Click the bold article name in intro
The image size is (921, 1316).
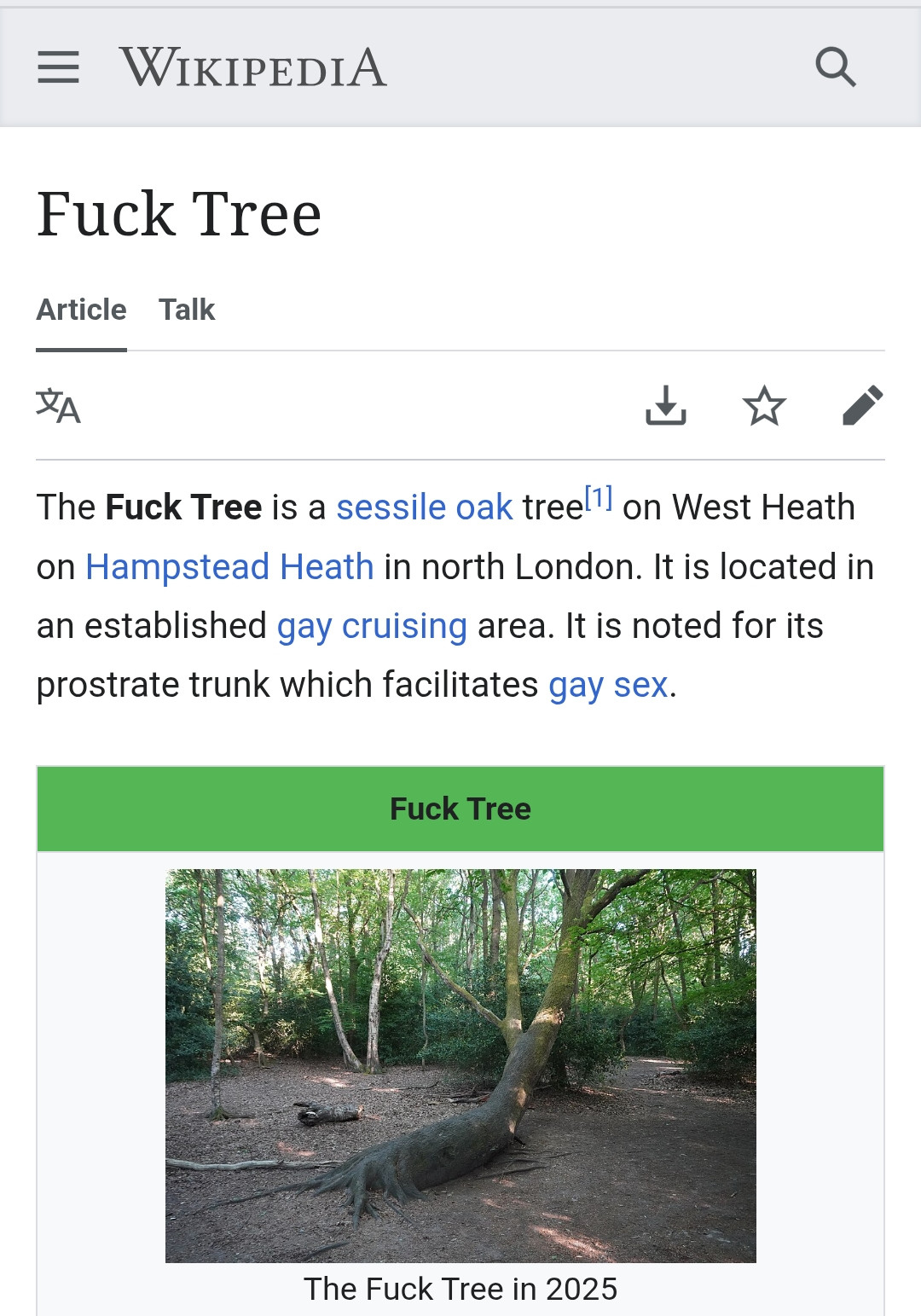pos(183,507)
